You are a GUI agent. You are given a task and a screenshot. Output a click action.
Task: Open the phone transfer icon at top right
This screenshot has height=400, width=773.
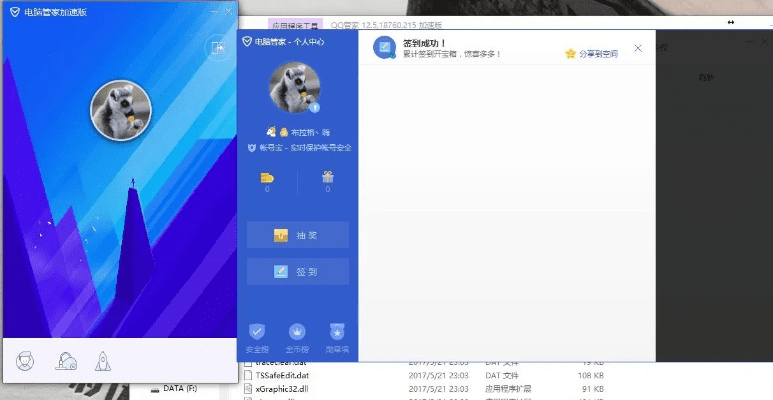(216, 47)
